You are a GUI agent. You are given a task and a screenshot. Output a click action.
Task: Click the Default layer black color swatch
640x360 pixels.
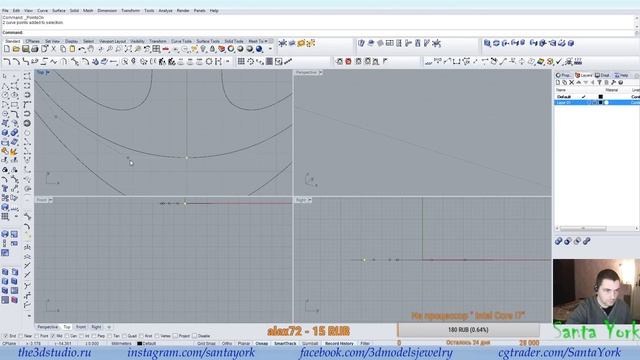click(x=600, y=97)
